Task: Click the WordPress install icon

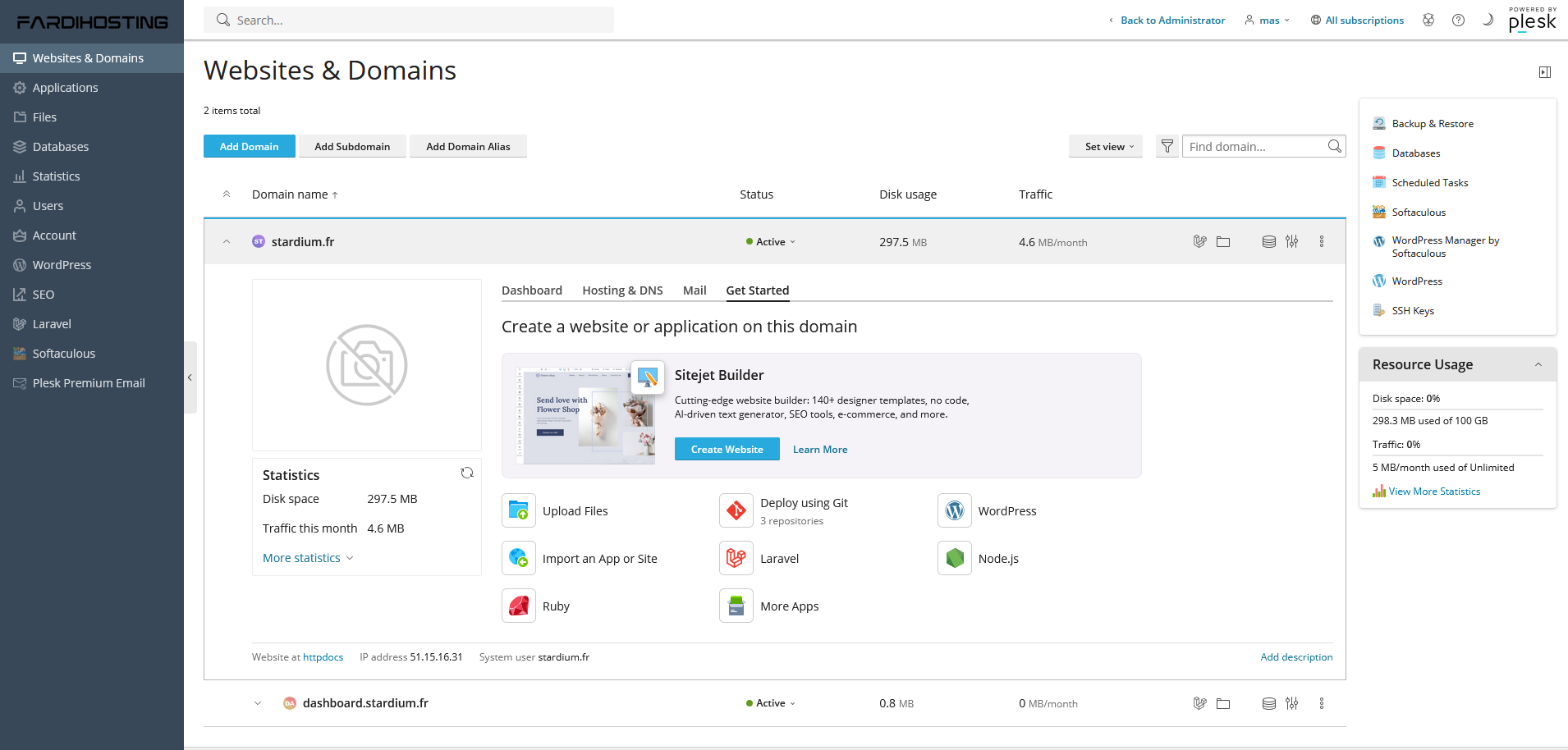Action: pos(955,510)
